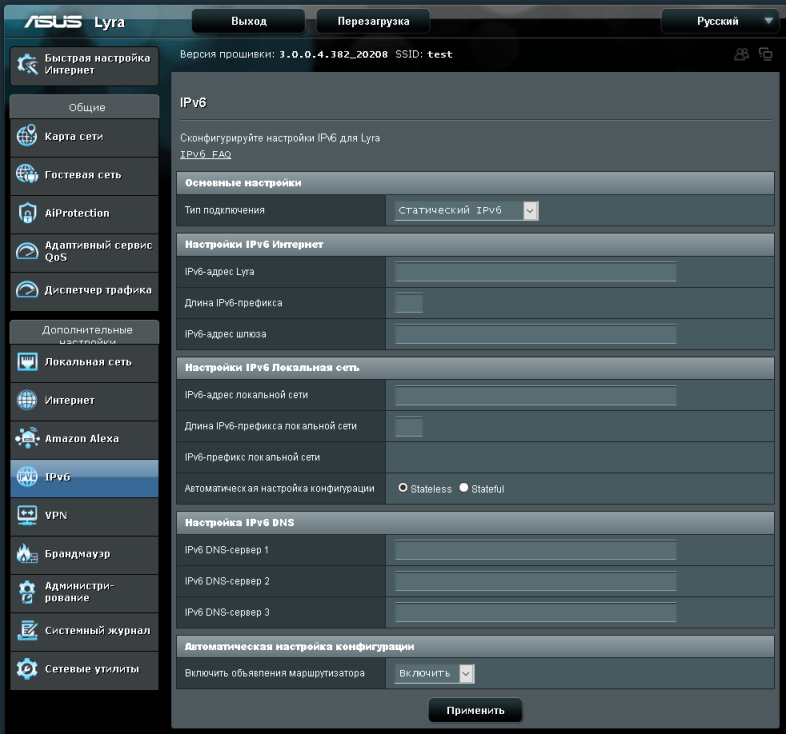Open Карта сети globe icon
Screen dimensions: 786x734
27,135
